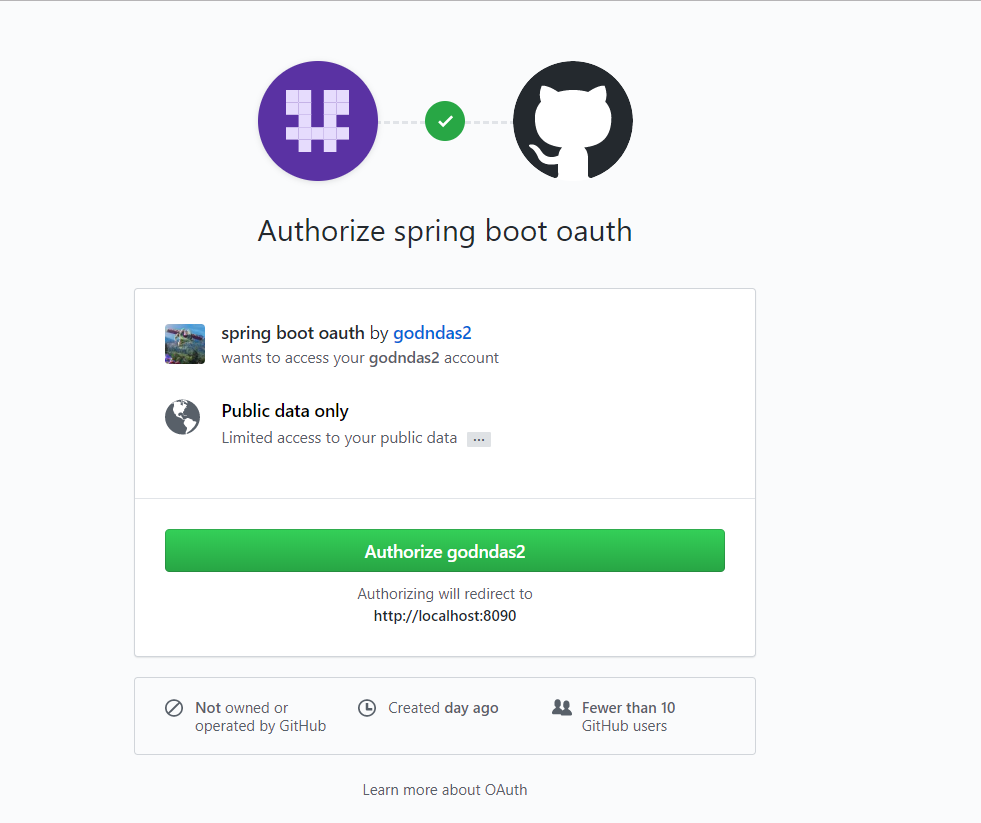Click the prohibited icon beside Not owned
Image resolution: width=981 pixels, height=823 pixels.
click(172, 707)
